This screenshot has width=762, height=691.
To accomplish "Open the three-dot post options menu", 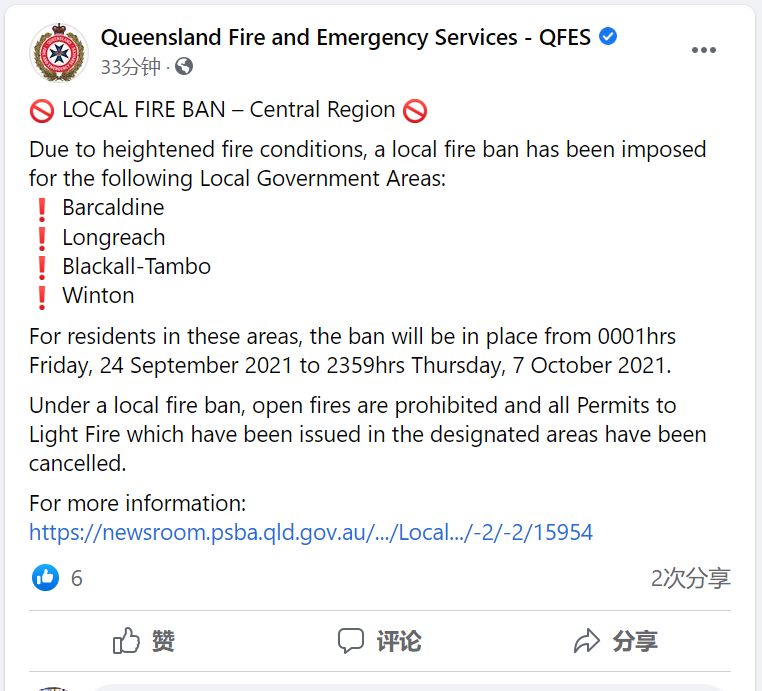I will click(x=704, y=49).
